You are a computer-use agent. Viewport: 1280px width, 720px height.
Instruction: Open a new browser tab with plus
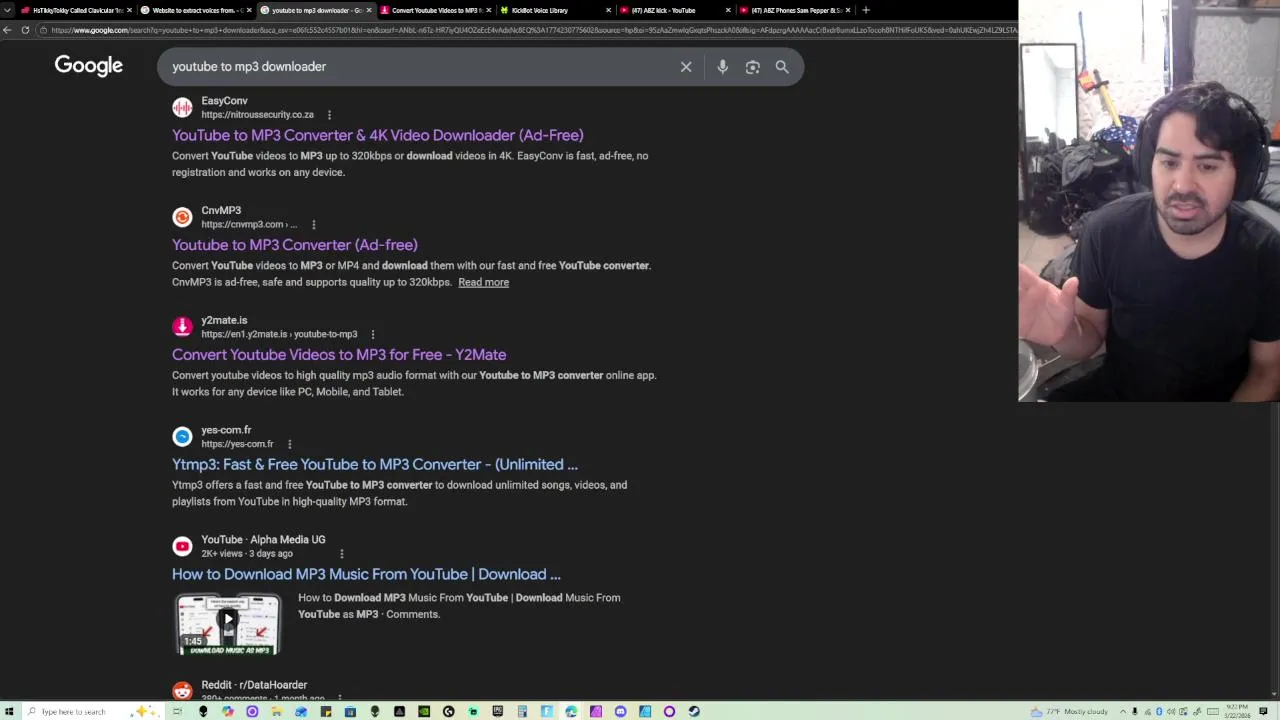tap(866, 10)
